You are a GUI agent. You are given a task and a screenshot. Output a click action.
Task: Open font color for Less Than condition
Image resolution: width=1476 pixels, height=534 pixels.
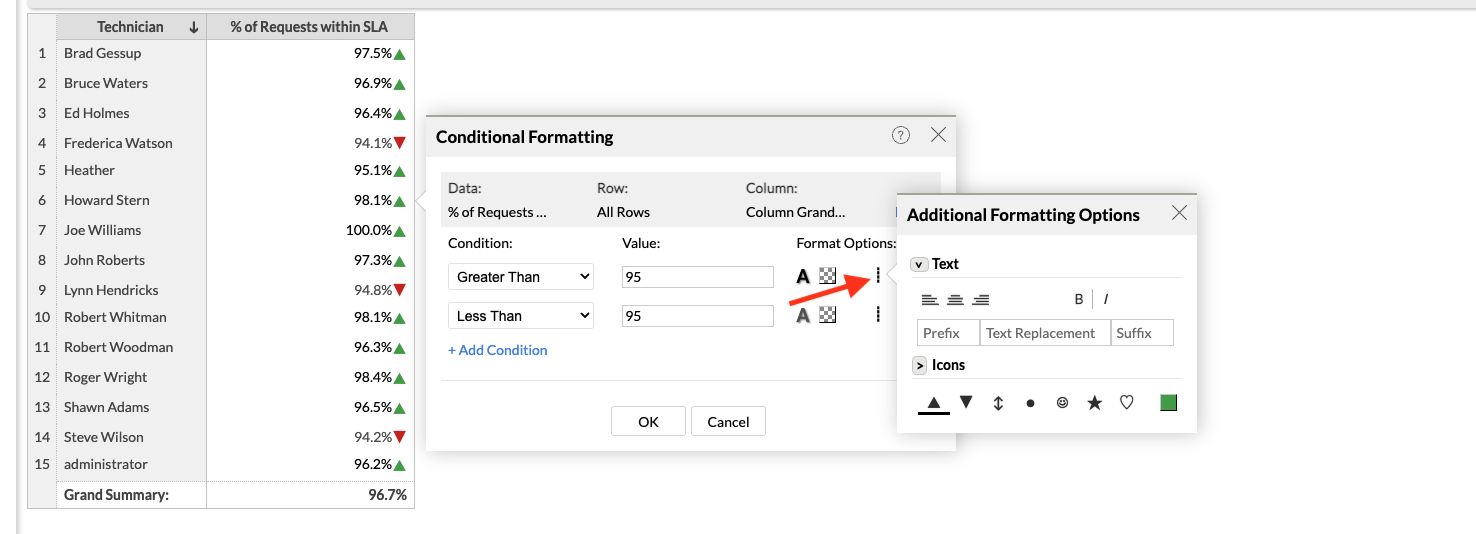click(x=802, y=316)
